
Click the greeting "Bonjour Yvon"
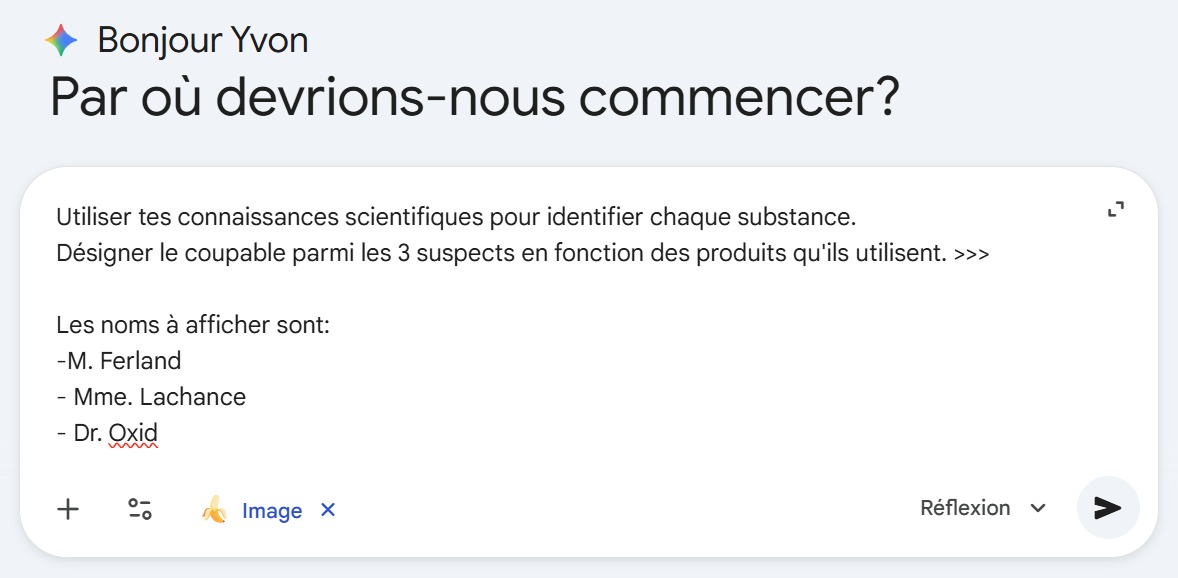[x=200, y=40]
